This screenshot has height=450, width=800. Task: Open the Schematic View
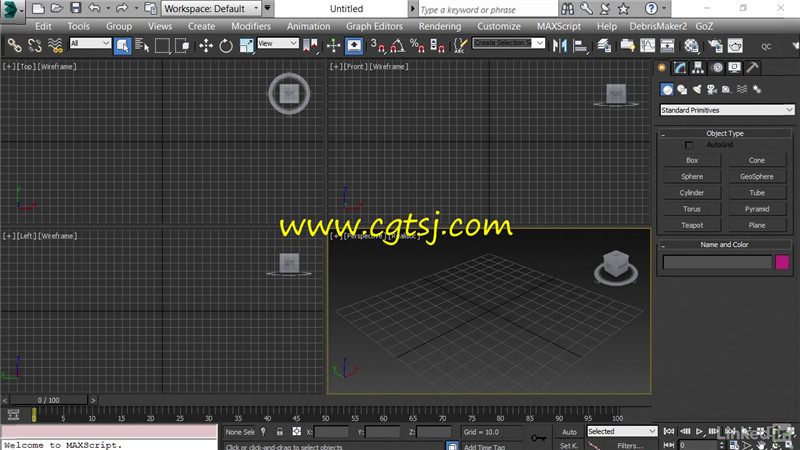667,46
